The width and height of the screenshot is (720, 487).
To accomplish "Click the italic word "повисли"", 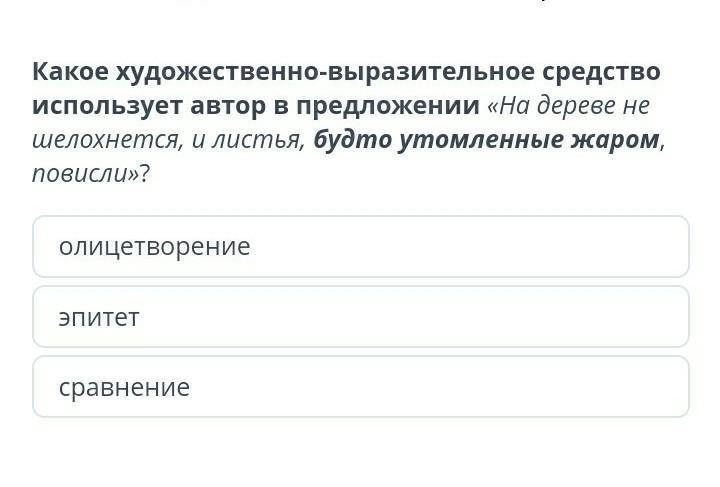I will (78, 174).
